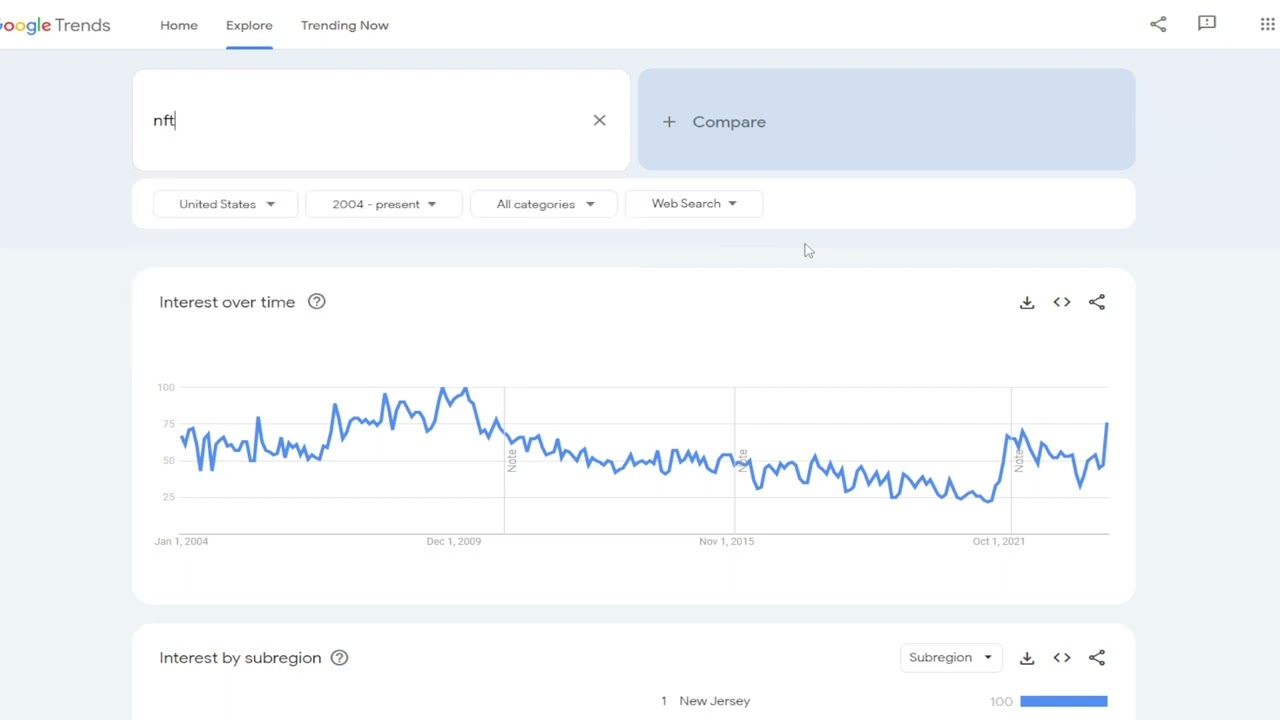Click the Note marker near Nov 2015
This screenshot has width=1280, height=720.
pyautogui.click(x=742, y=460)
